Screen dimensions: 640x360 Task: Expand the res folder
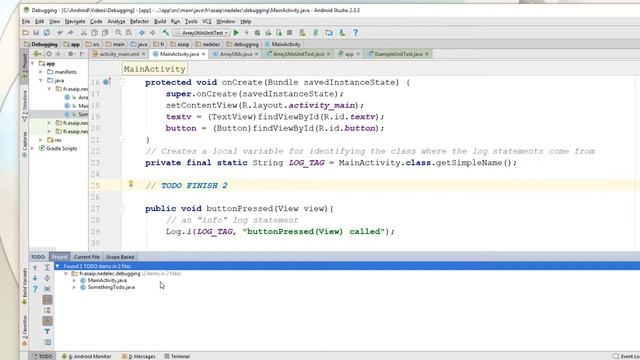(x=41, y=140)
